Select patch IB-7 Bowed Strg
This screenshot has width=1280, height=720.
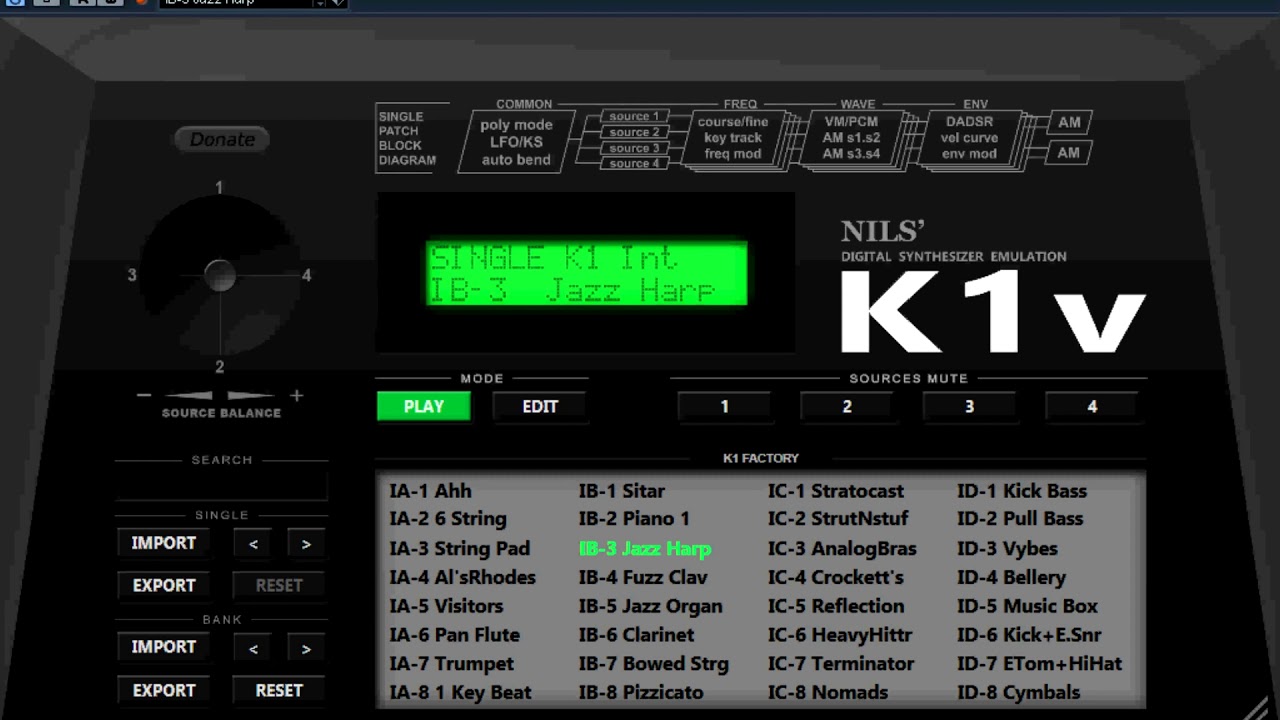[653, 664]
